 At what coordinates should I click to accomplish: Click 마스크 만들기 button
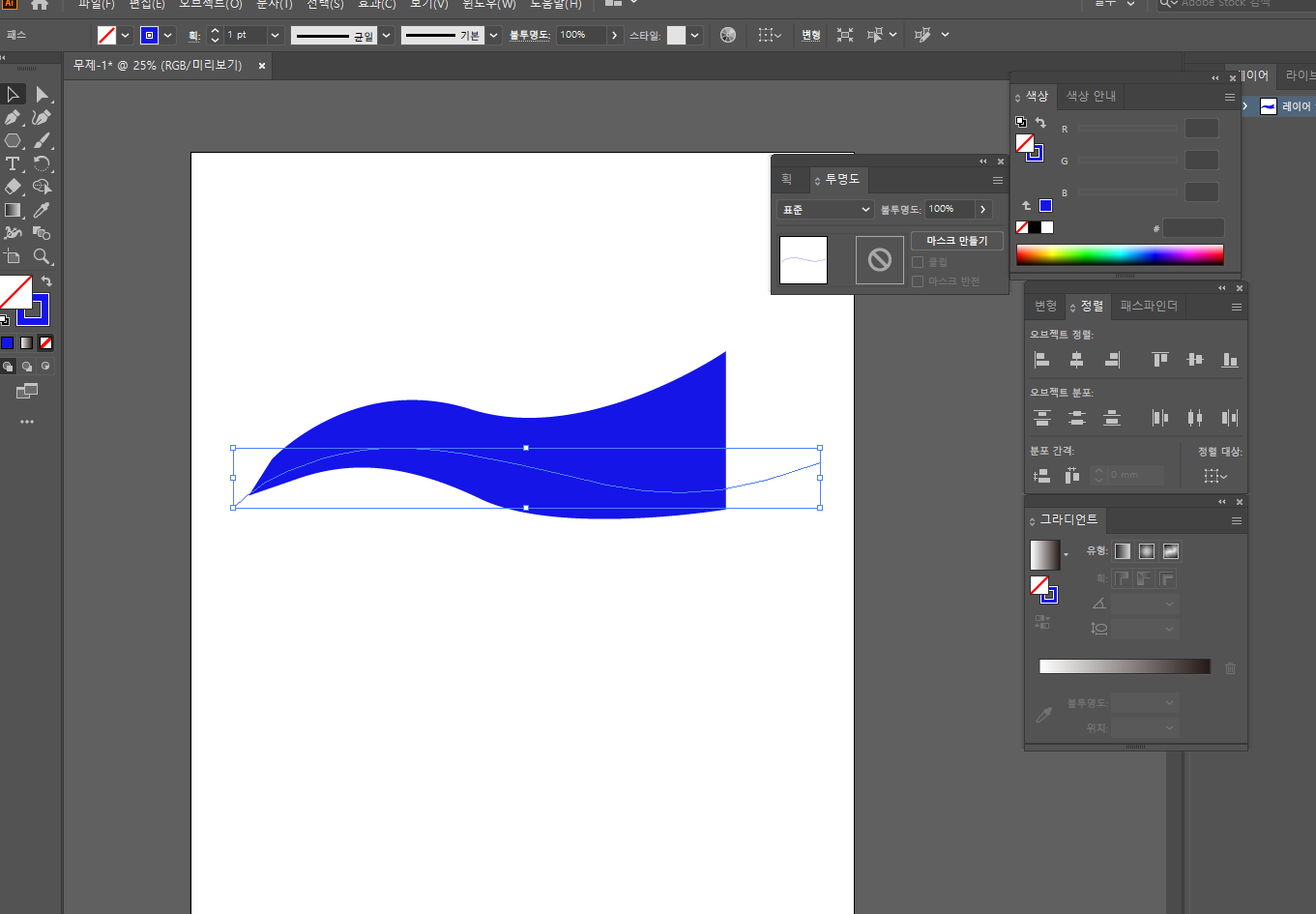point(957,240)
